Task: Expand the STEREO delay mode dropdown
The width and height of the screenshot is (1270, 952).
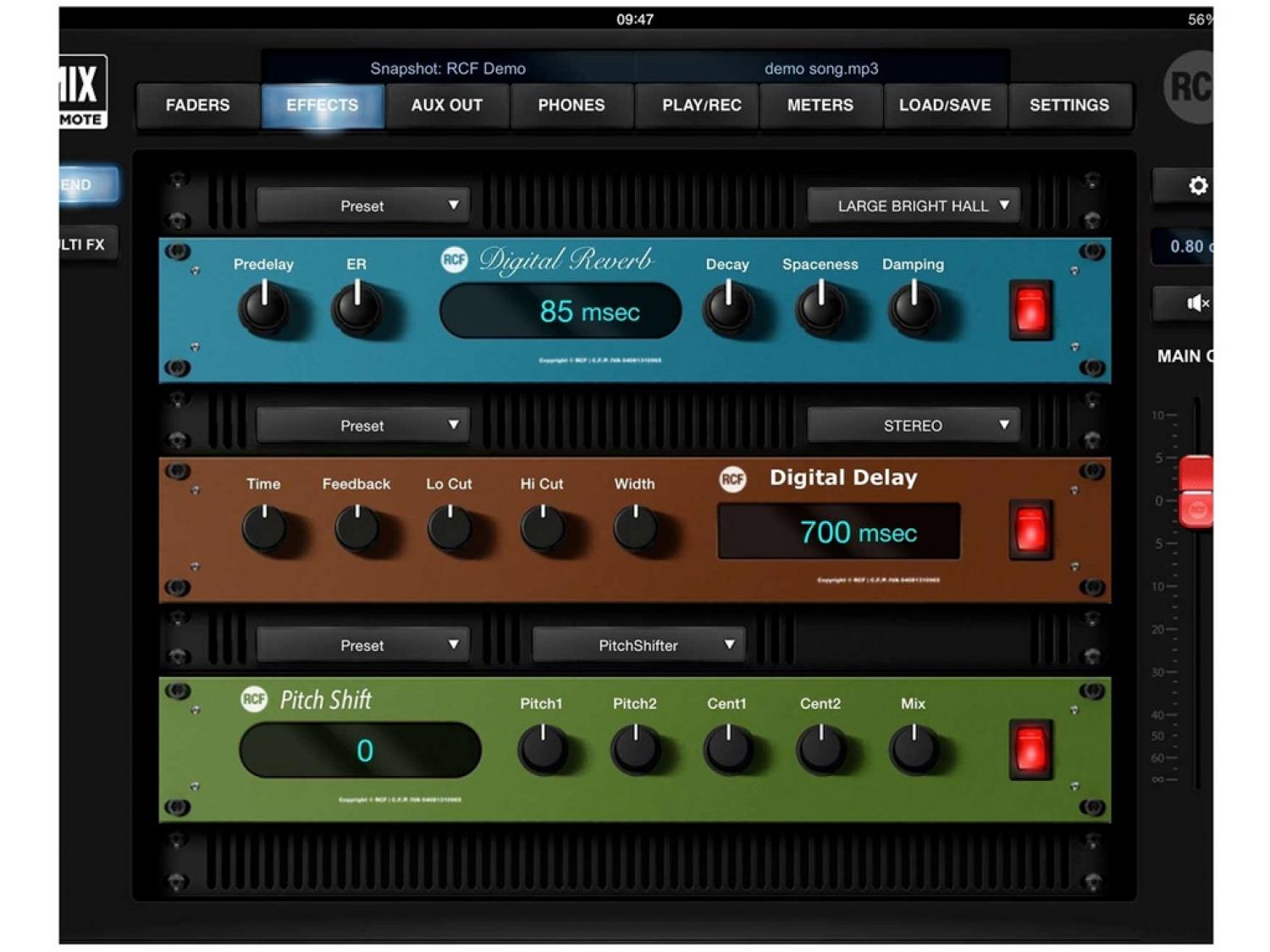Action: (x=913, y=426)
